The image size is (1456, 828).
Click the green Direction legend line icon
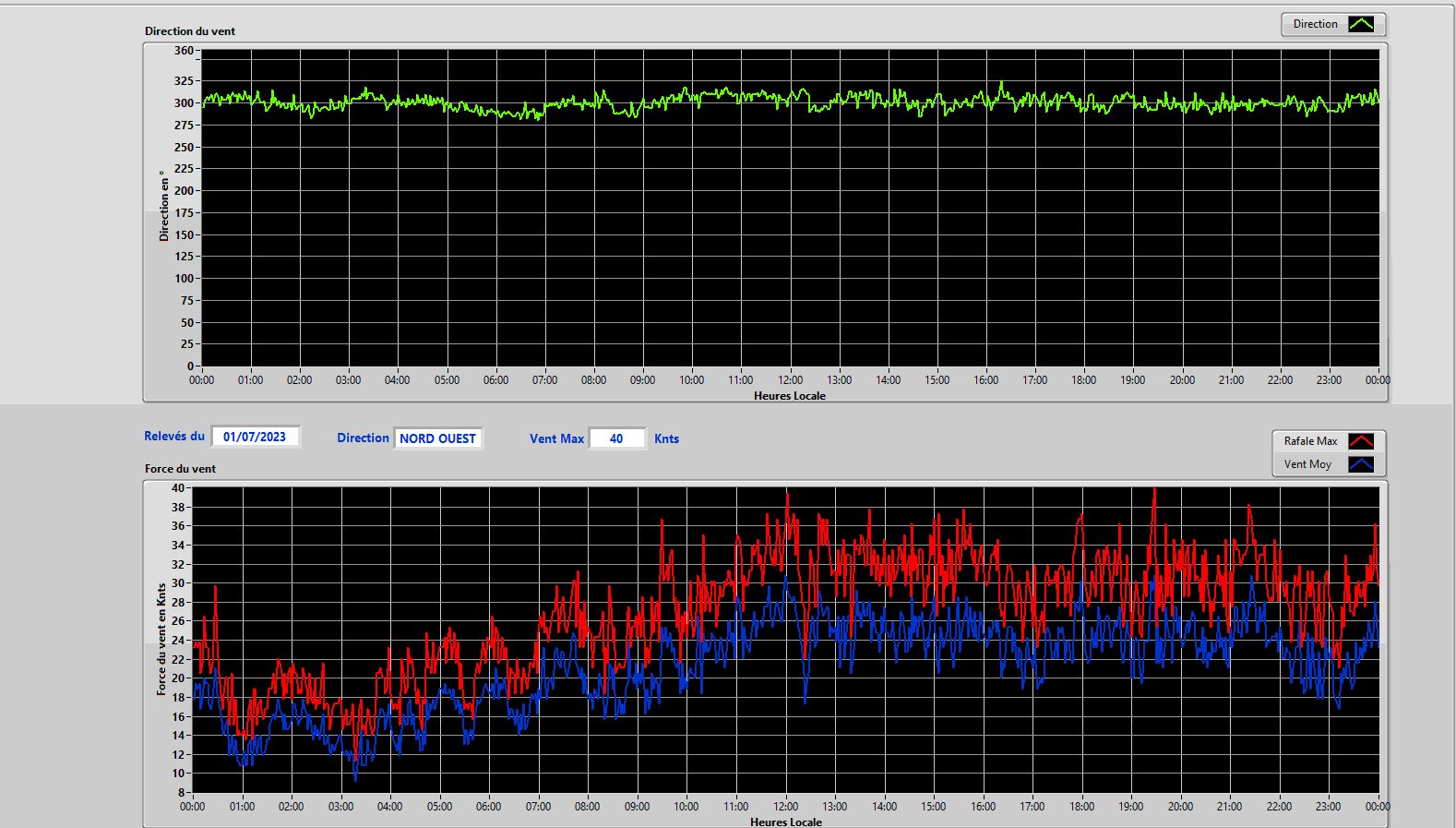(1361, 25)
